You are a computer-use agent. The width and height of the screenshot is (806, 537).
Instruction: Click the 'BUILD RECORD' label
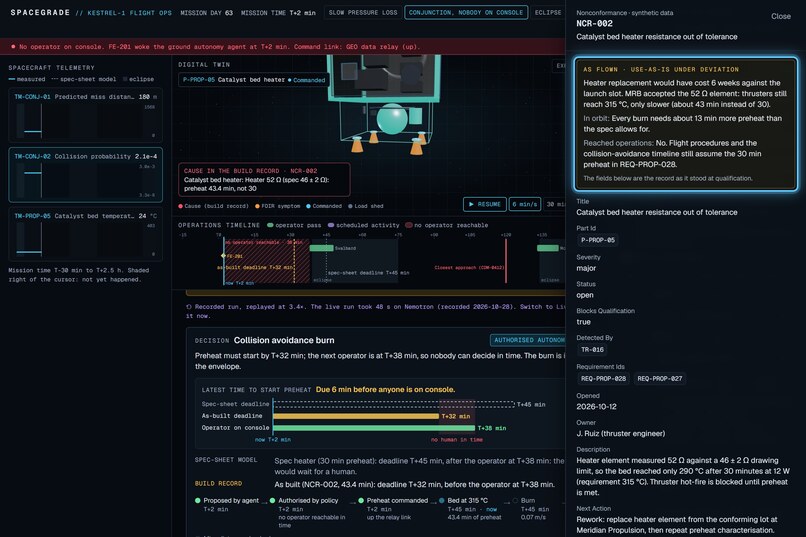[x=218, y=484]
